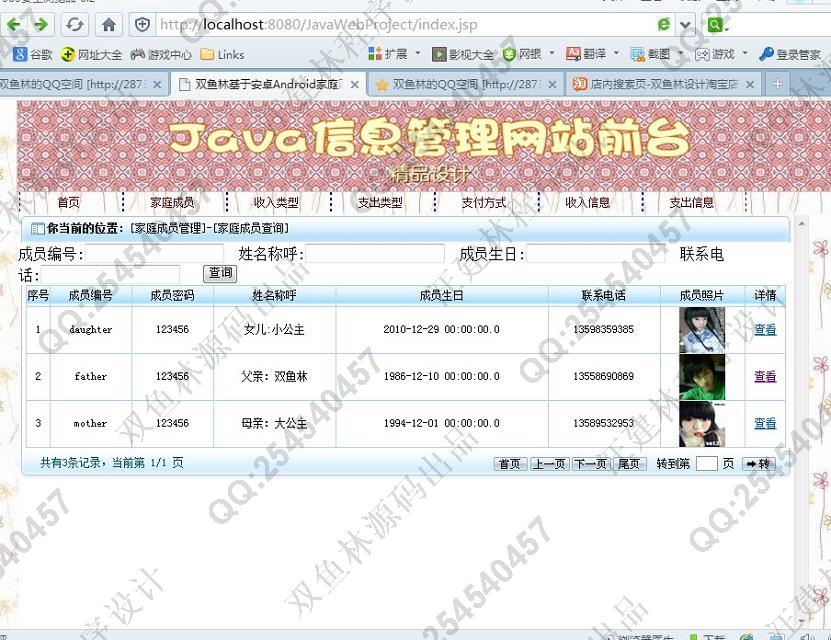Open the 谷歌 bookmark

pyautogui.click(x=33, y=54)
